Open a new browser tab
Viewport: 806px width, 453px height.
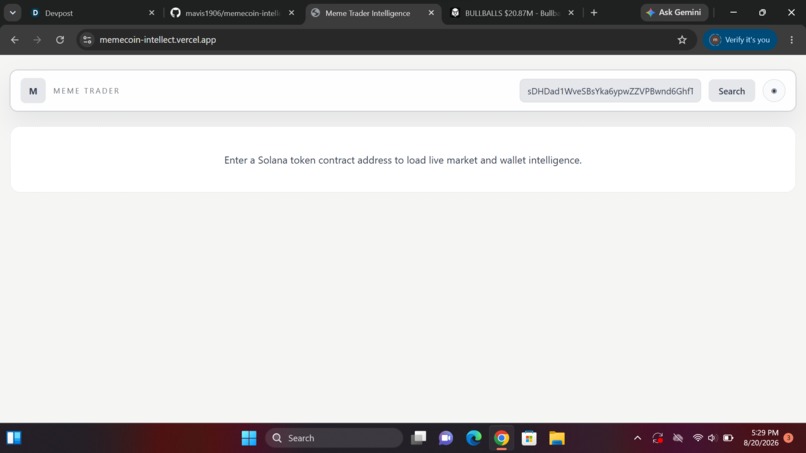coord(594,13)
